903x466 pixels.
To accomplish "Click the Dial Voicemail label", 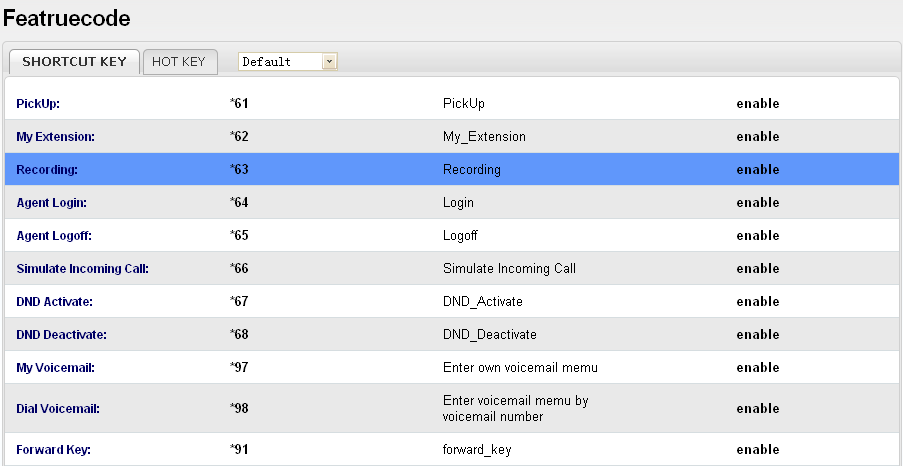I will 58,409.
